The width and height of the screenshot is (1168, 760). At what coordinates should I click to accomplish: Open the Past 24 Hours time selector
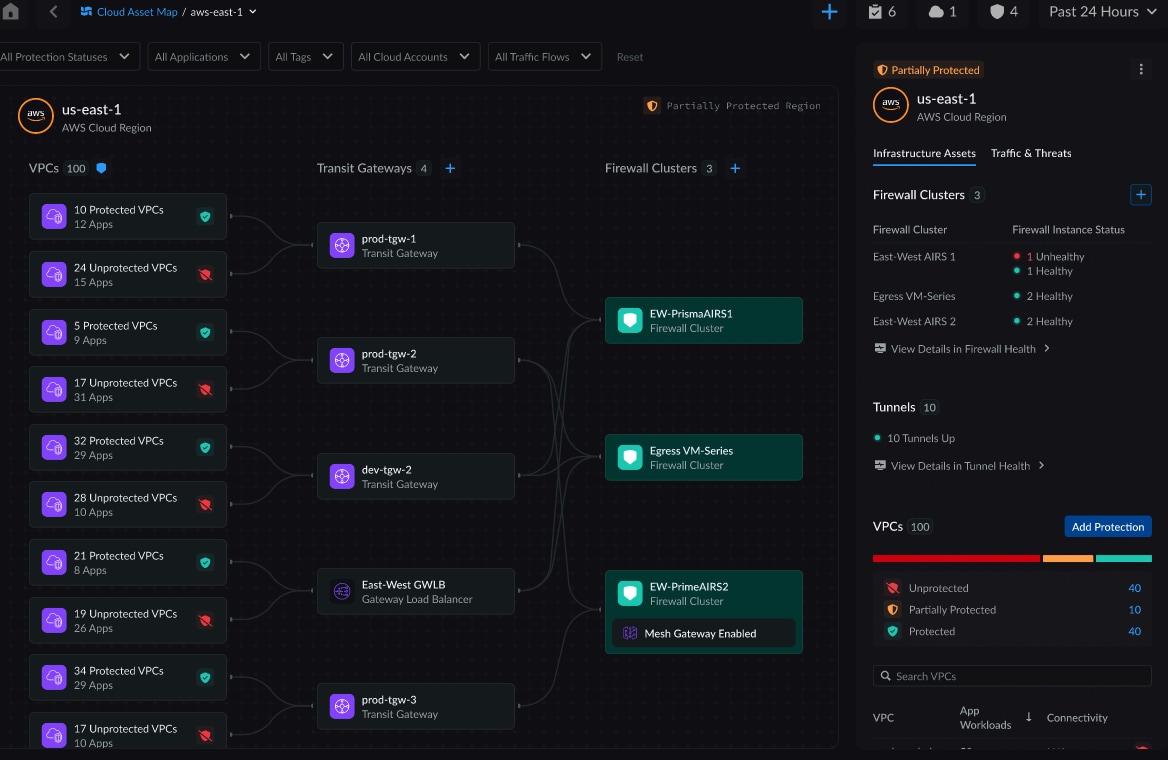click(1100, 12)
